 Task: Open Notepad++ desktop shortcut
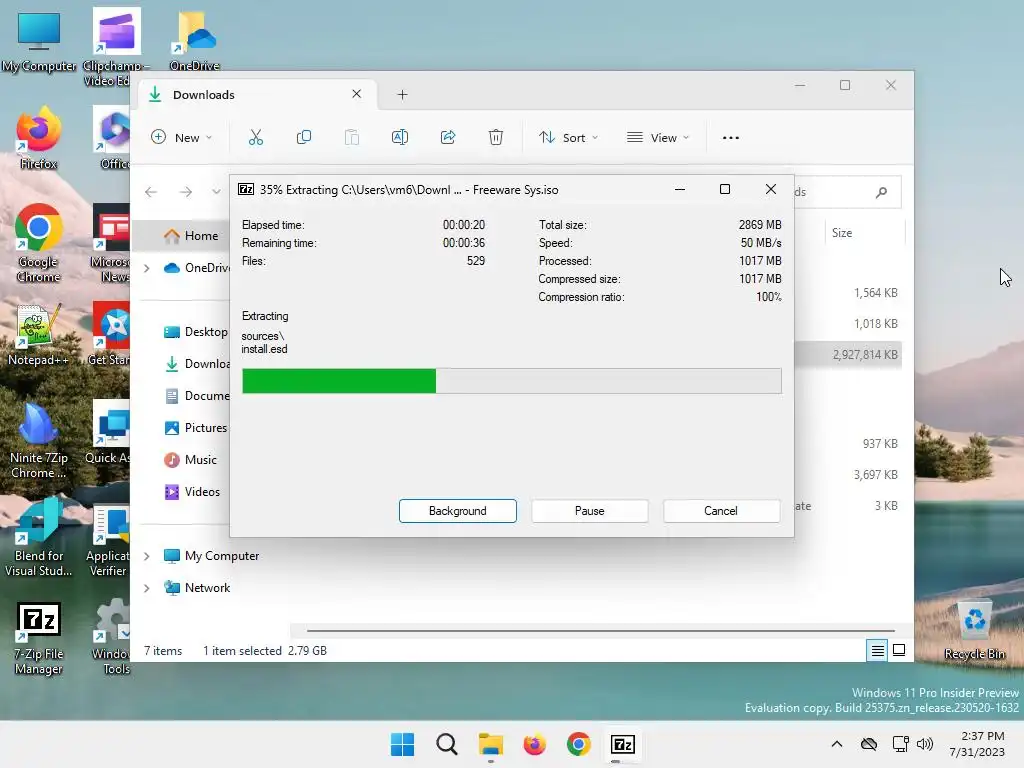(39, 335)
